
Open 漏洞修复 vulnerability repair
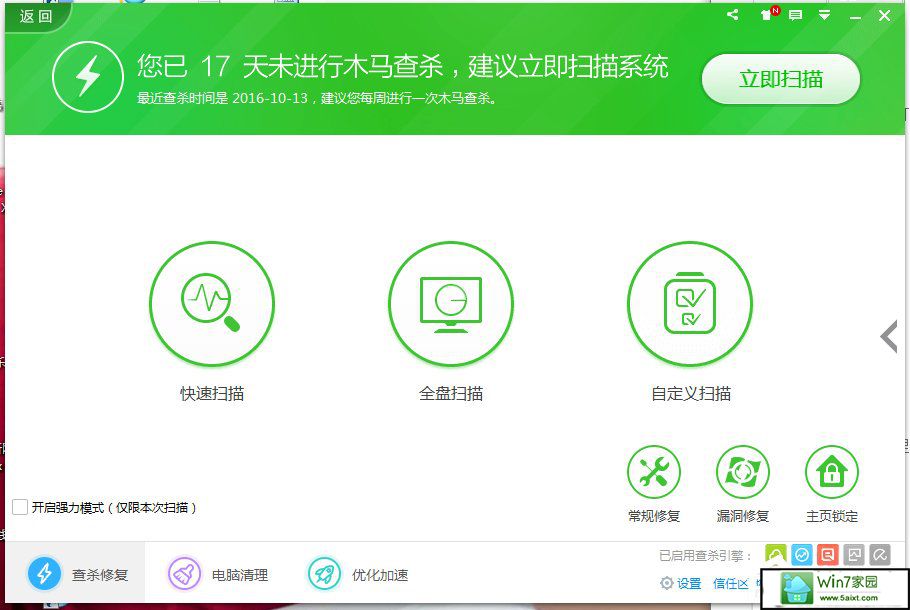click(x=743, y=472)
